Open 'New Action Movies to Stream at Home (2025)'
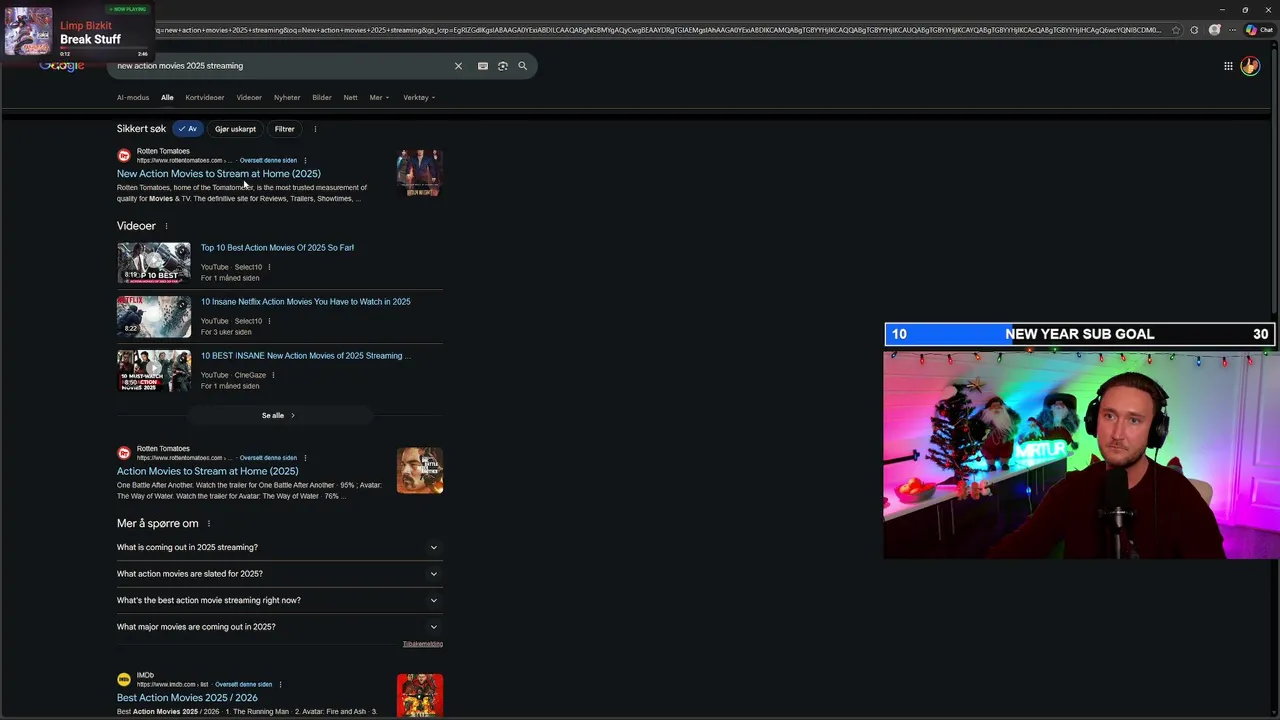The width and height of the screenshot is (1280, 720). [x=219, y=174]
